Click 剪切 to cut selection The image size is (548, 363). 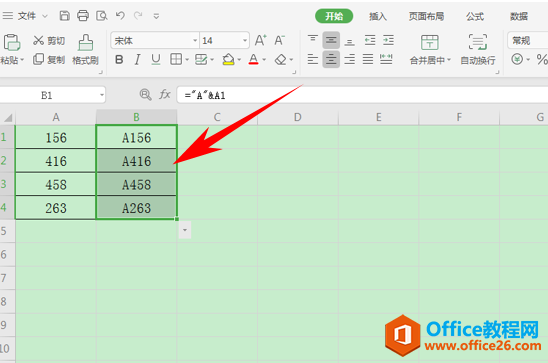[49, 41]
